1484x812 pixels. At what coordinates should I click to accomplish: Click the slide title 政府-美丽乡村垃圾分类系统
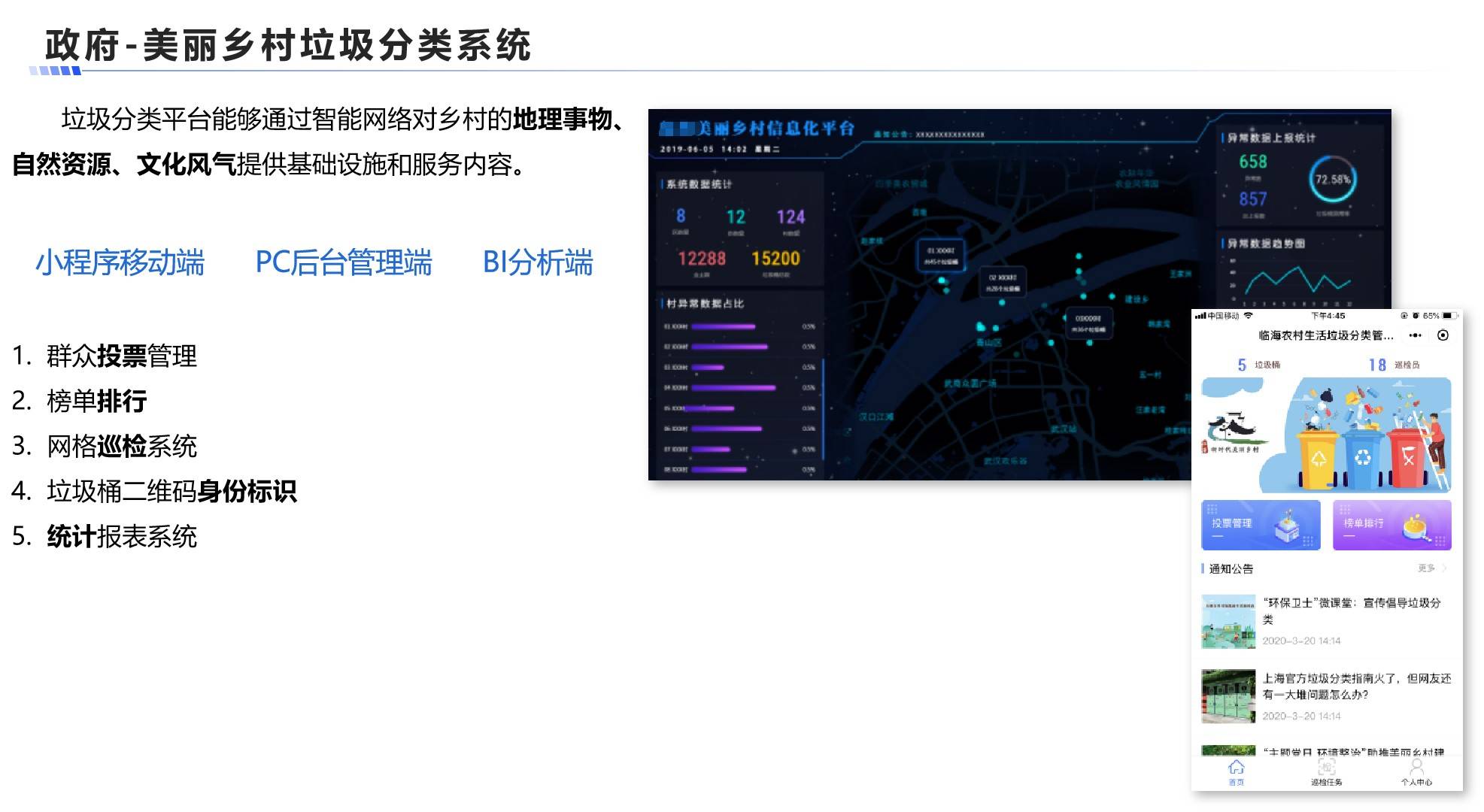288,45
